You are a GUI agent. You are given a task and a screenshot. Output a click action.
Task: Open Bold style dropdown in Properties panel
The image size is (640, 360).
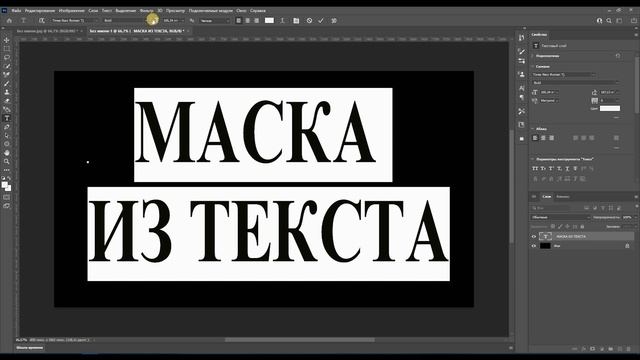(576, 83)
